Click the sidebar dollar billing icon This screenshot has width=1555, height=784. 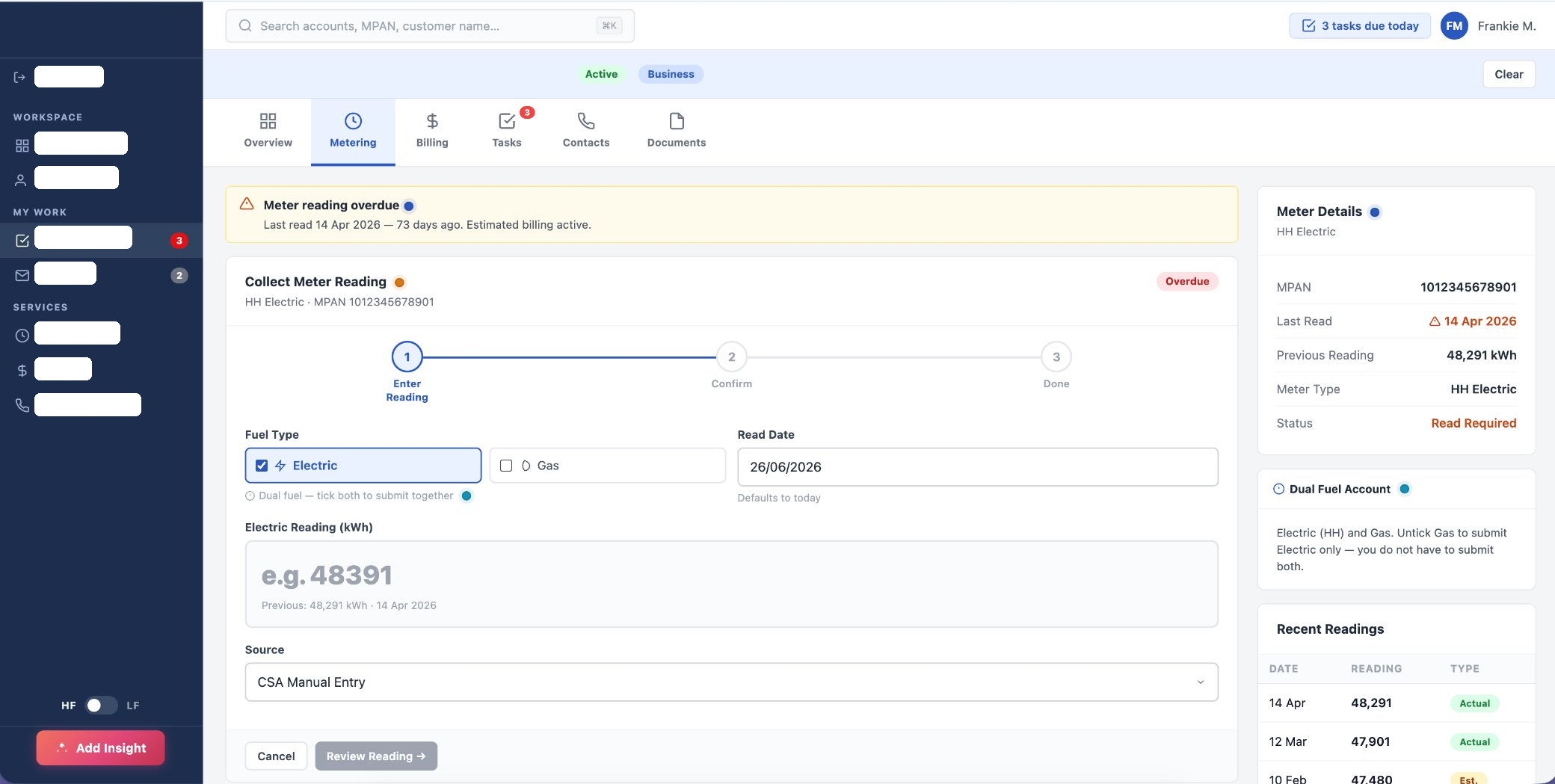22,370
